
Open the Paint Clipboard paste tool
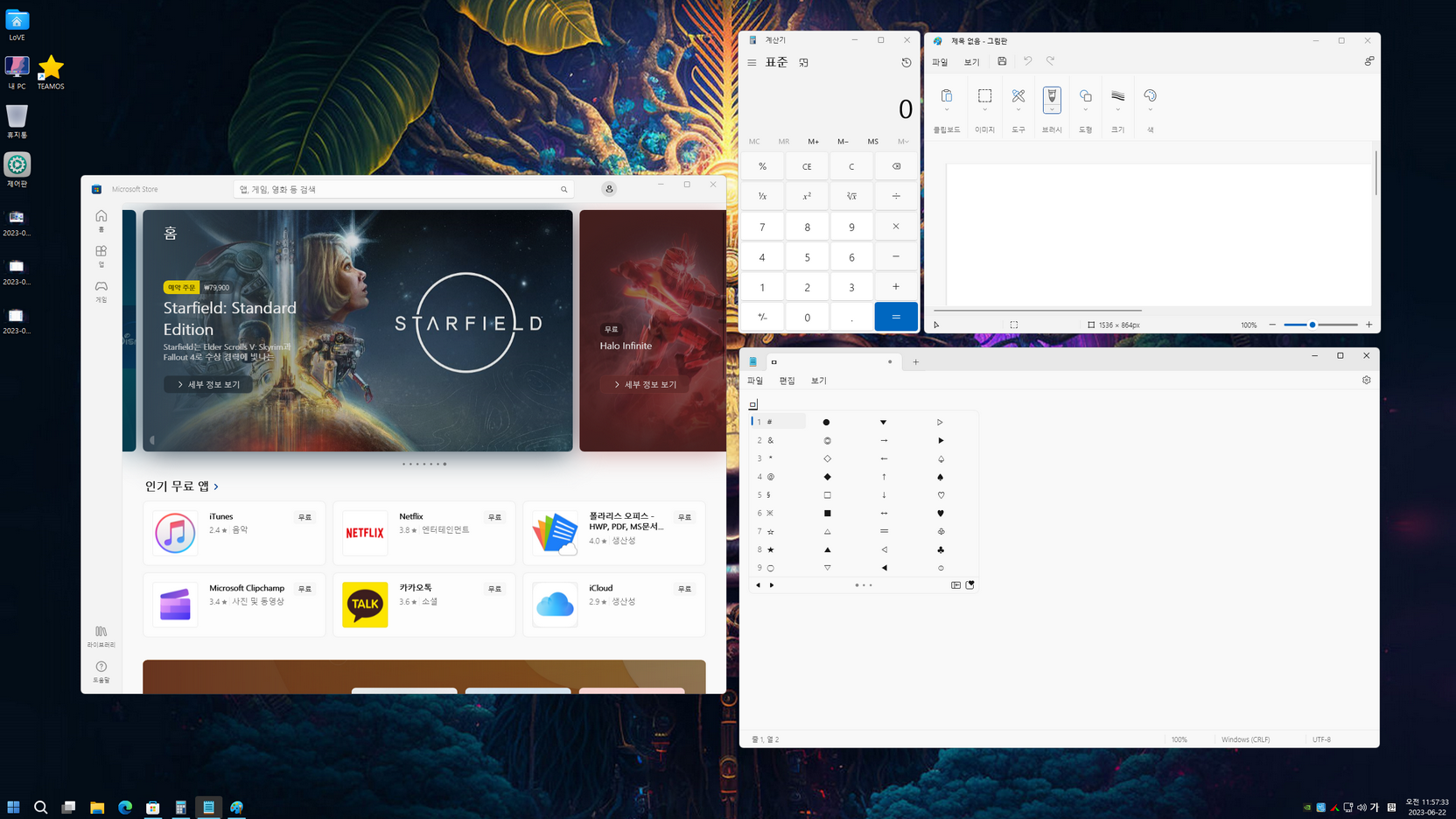[946, 95]
